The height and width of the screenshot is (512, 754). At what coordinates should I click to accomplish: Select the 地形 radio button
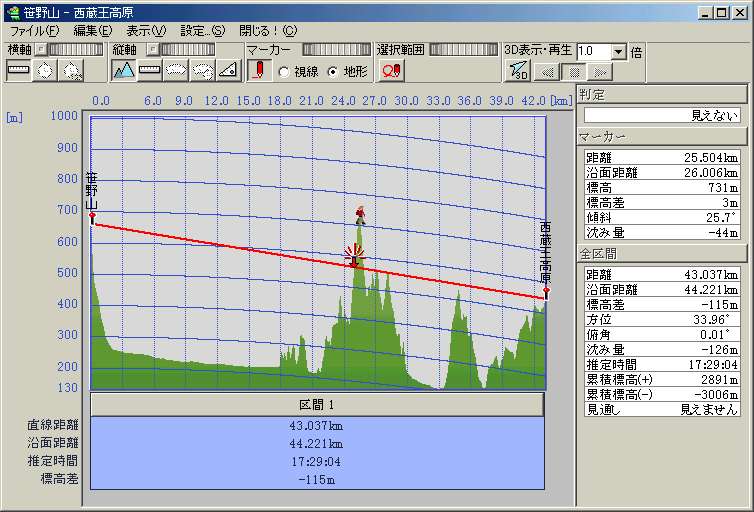tap(333, 71)
